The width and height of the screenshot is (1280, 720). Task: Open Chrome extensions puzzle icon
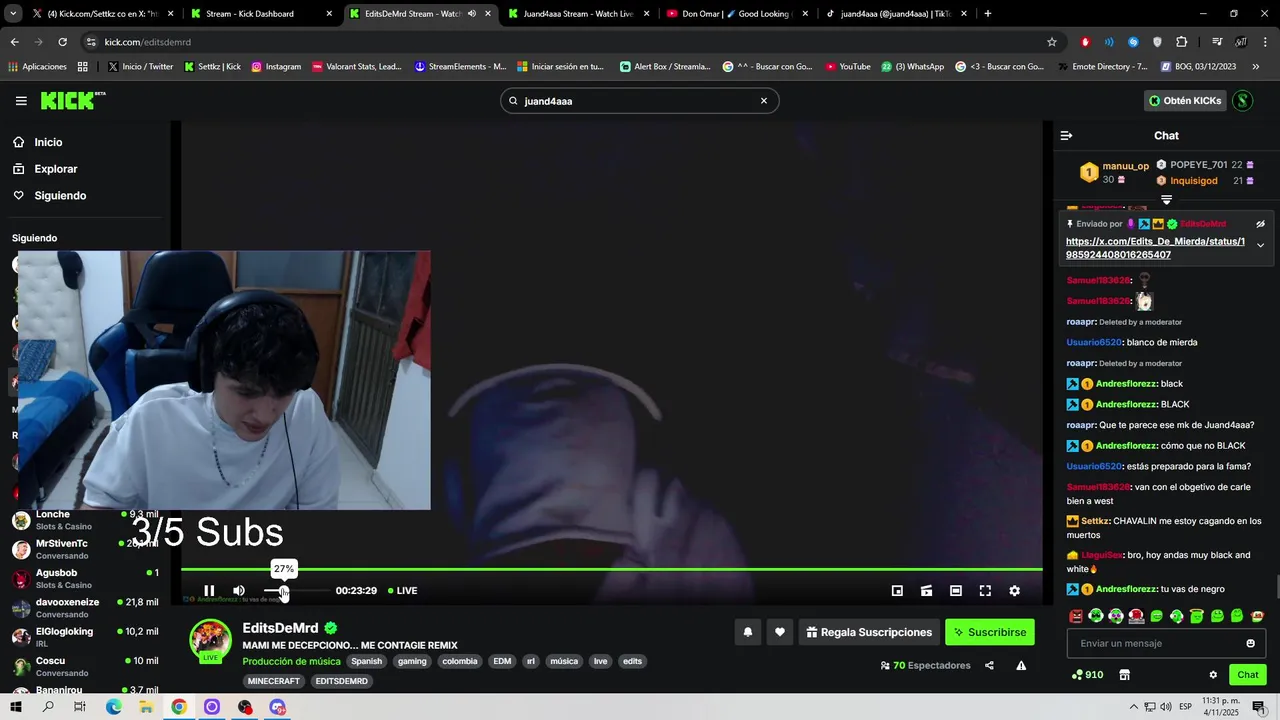tap(1181, 42)
